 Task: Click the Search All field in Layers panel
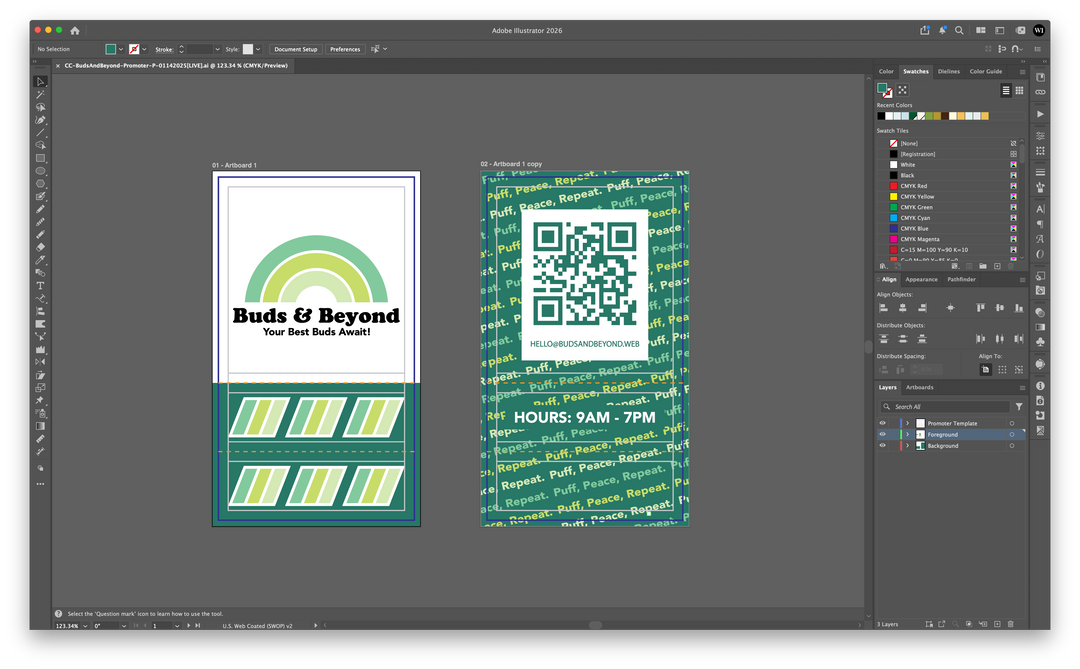945,406
